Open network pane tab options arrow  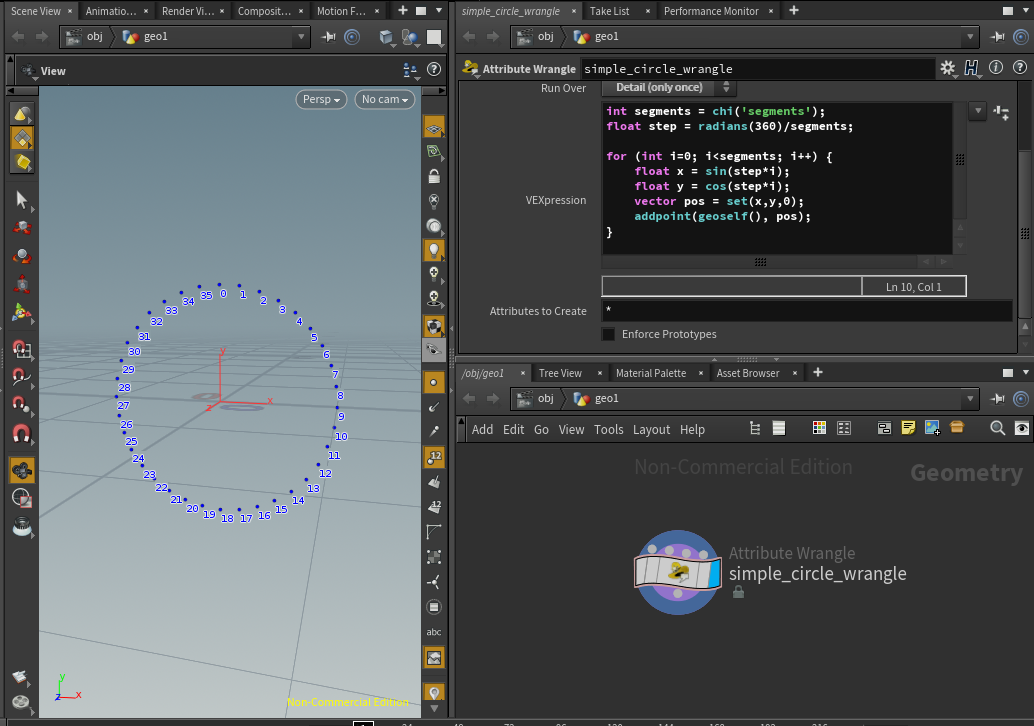[1025, 373]
